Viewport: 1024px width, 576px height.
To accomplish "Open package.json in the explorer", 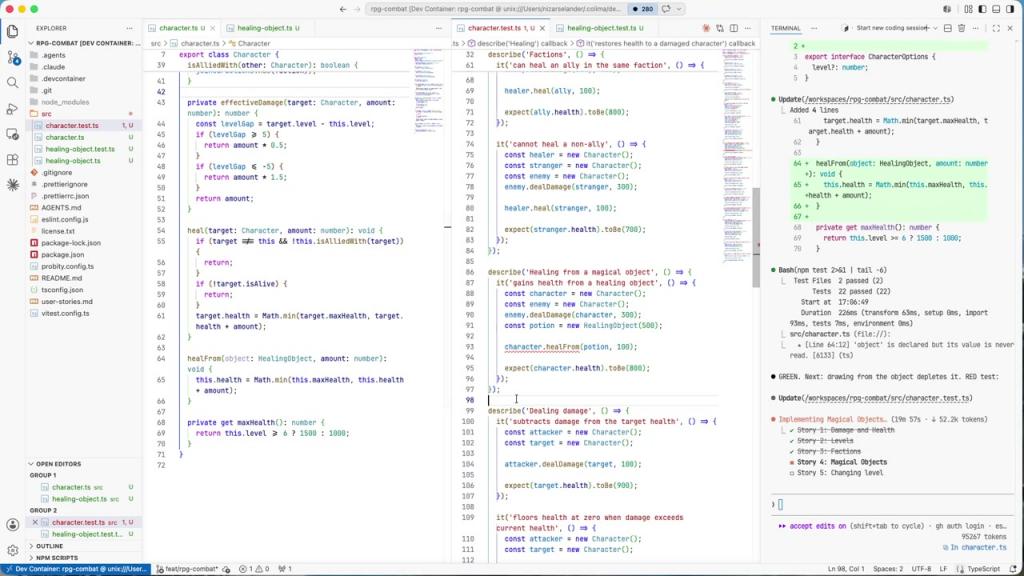I will click(84, 255).
